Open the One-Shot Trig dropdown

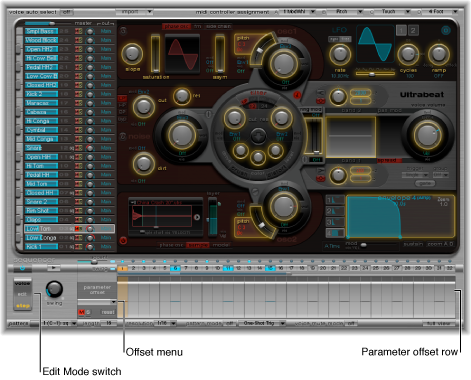(262, 323)
